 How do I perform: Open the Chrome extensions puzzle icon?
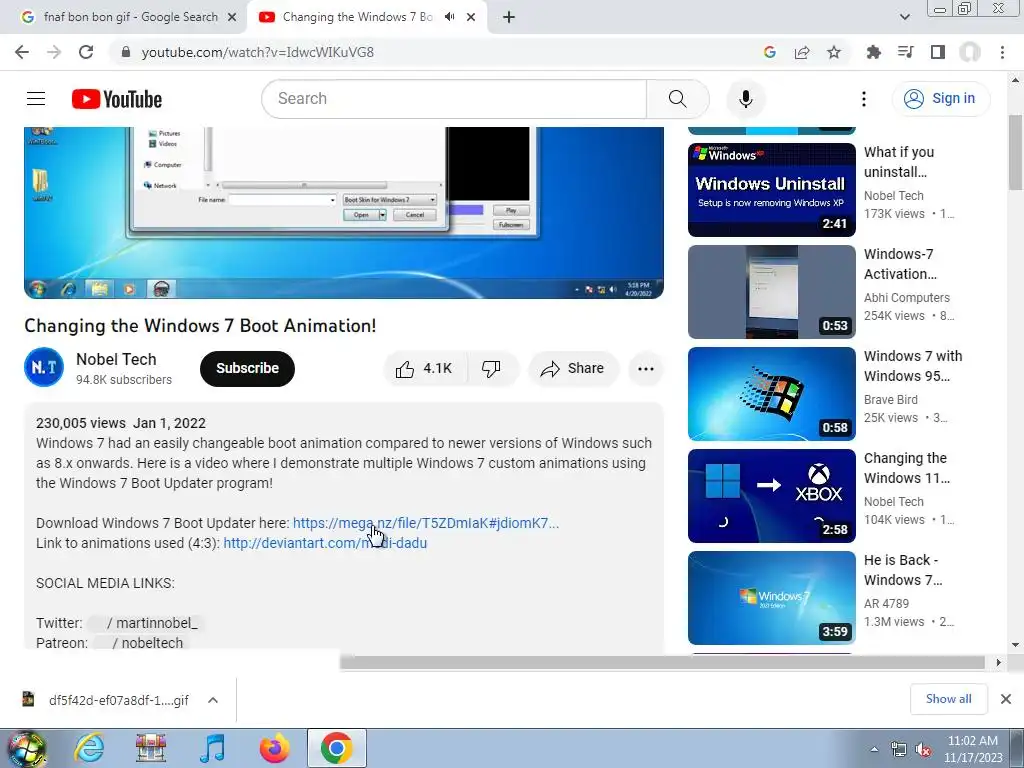(x=873, y=52)
